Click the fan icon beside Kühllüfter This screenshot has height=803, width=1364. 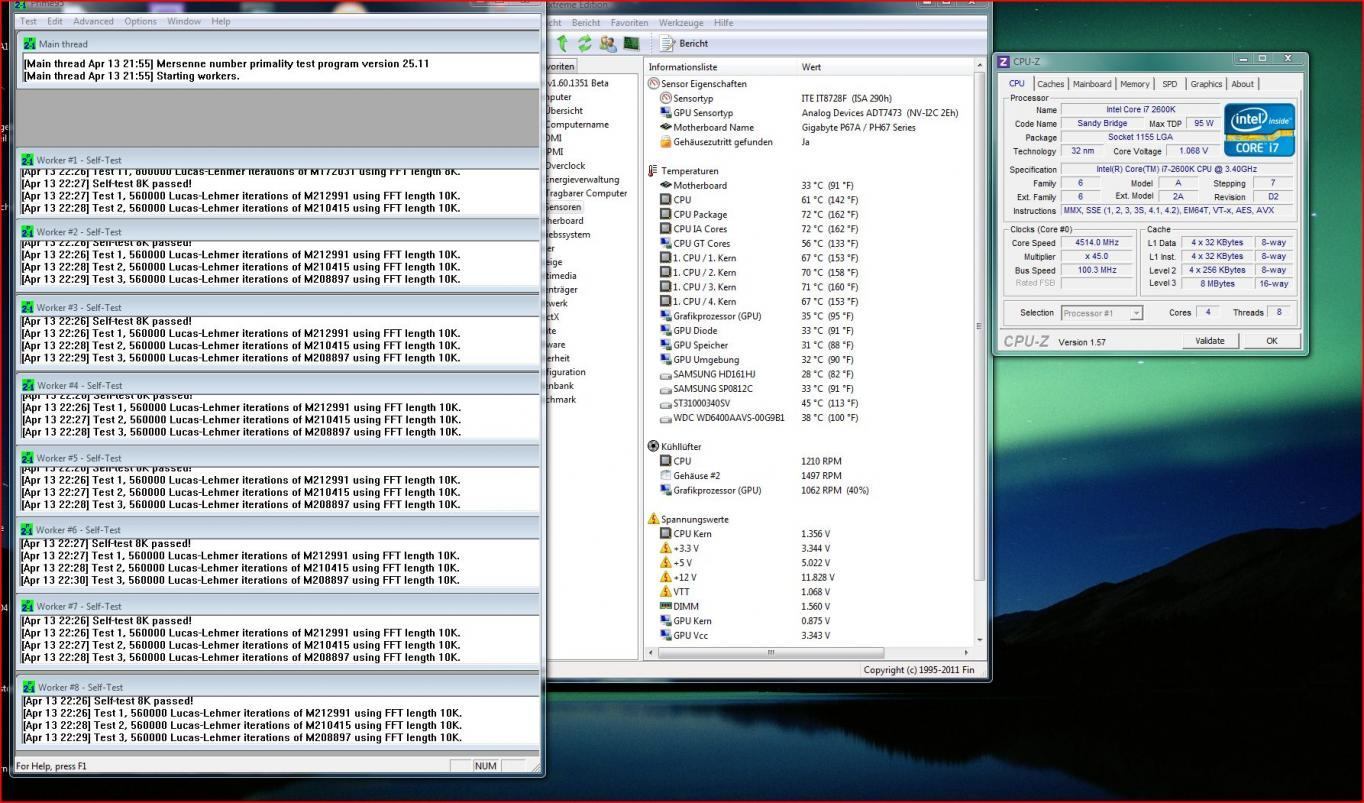pyautogui.click(x=654, y=447)
